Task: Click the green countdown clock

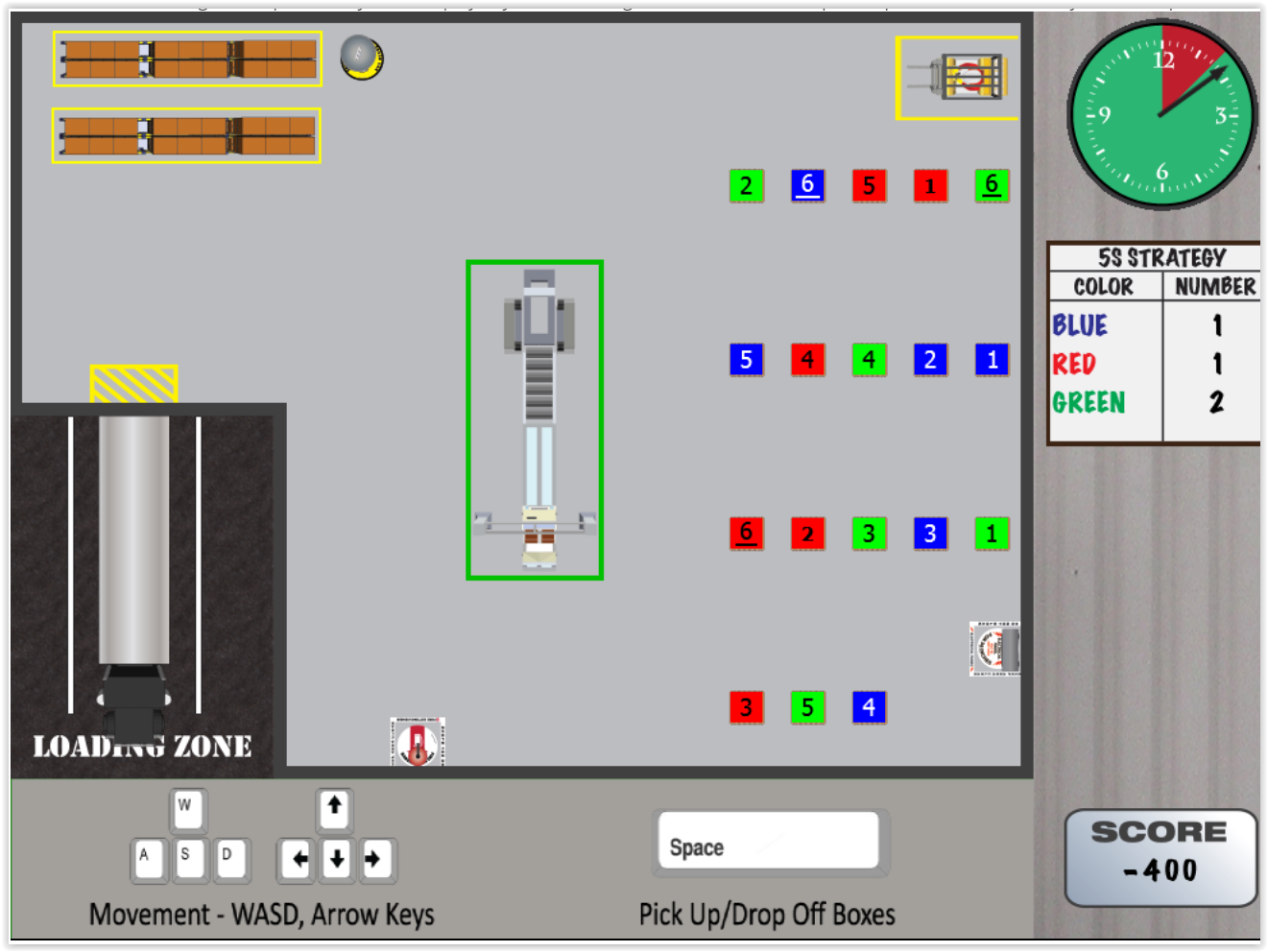Action: click(1161, 115)
